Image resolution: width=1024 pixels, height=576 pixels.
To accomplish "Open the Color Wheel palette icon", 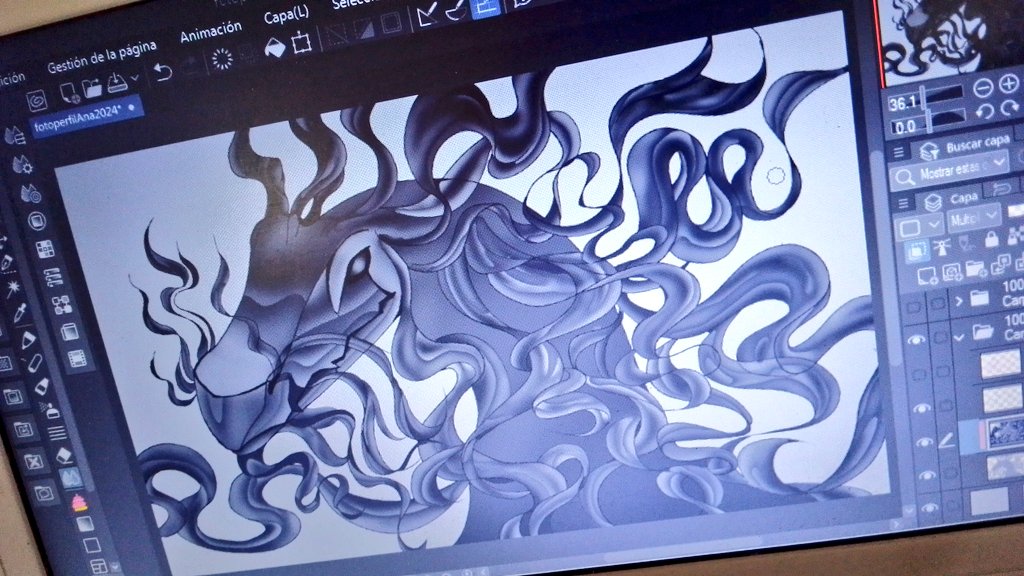I will click(x=37, y=221).
